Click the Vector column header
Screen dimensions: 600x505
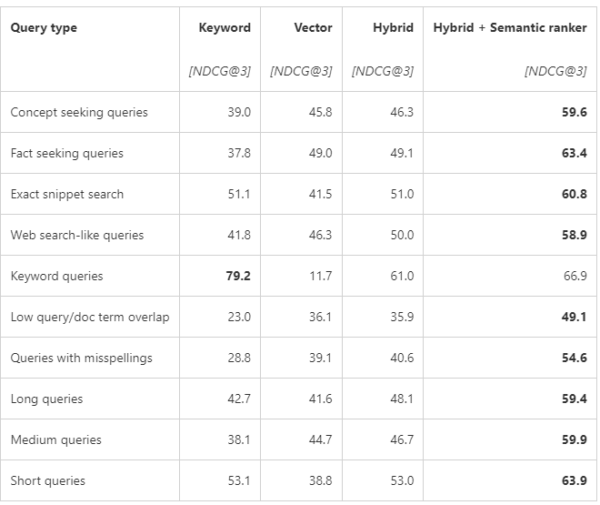tap(313, 28)
